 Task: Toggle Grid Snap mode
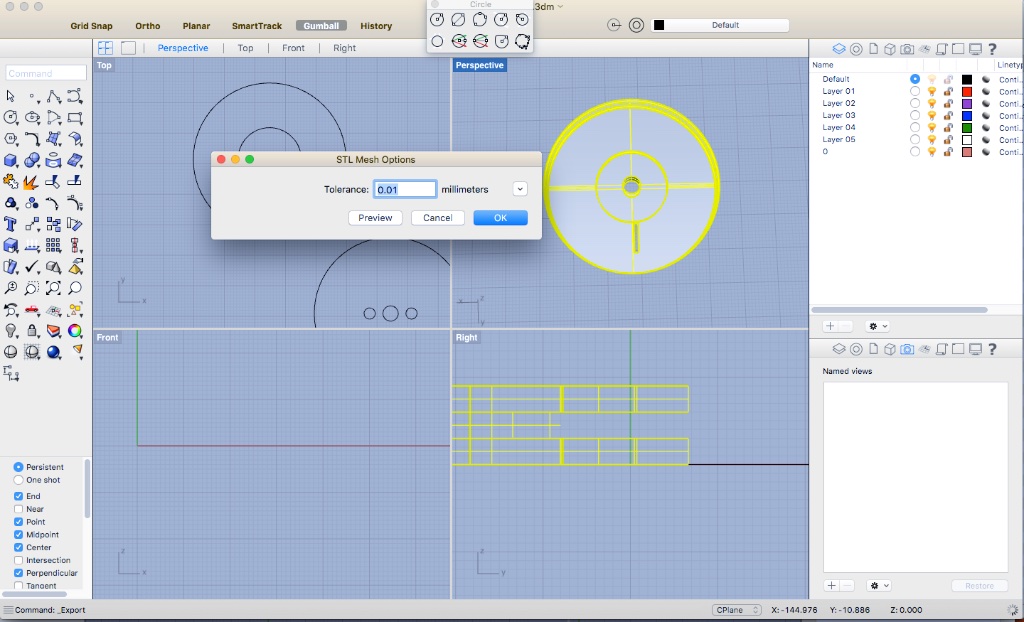pyautogui.click(x=91, y=26)
